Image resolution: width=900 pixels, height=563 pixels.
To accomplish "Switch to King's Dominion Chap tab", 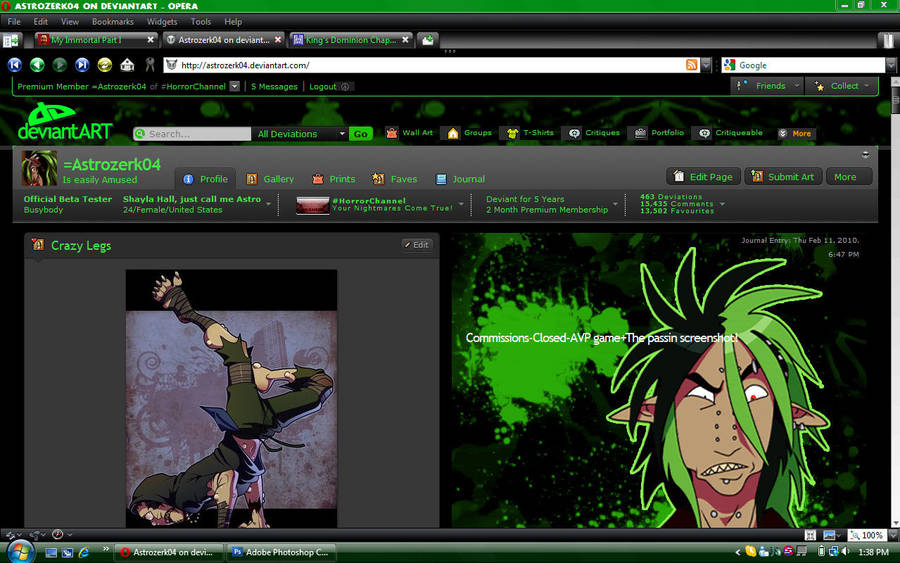I will click(351, 40).
